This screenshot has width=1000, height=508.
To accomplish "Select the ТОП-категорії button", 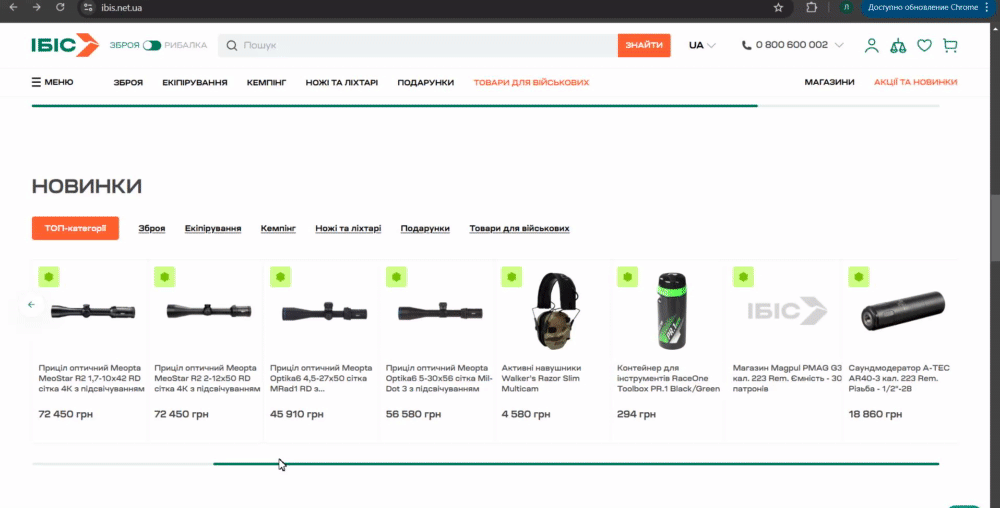I will pyautogui.click(x=75, y=229).
